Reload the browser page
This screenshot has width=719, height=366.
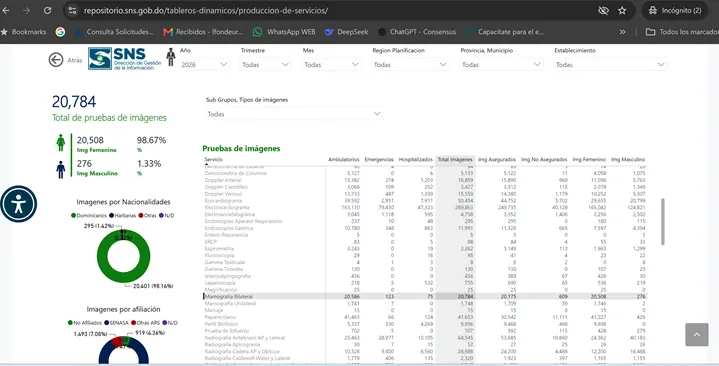tap(48, 11)
